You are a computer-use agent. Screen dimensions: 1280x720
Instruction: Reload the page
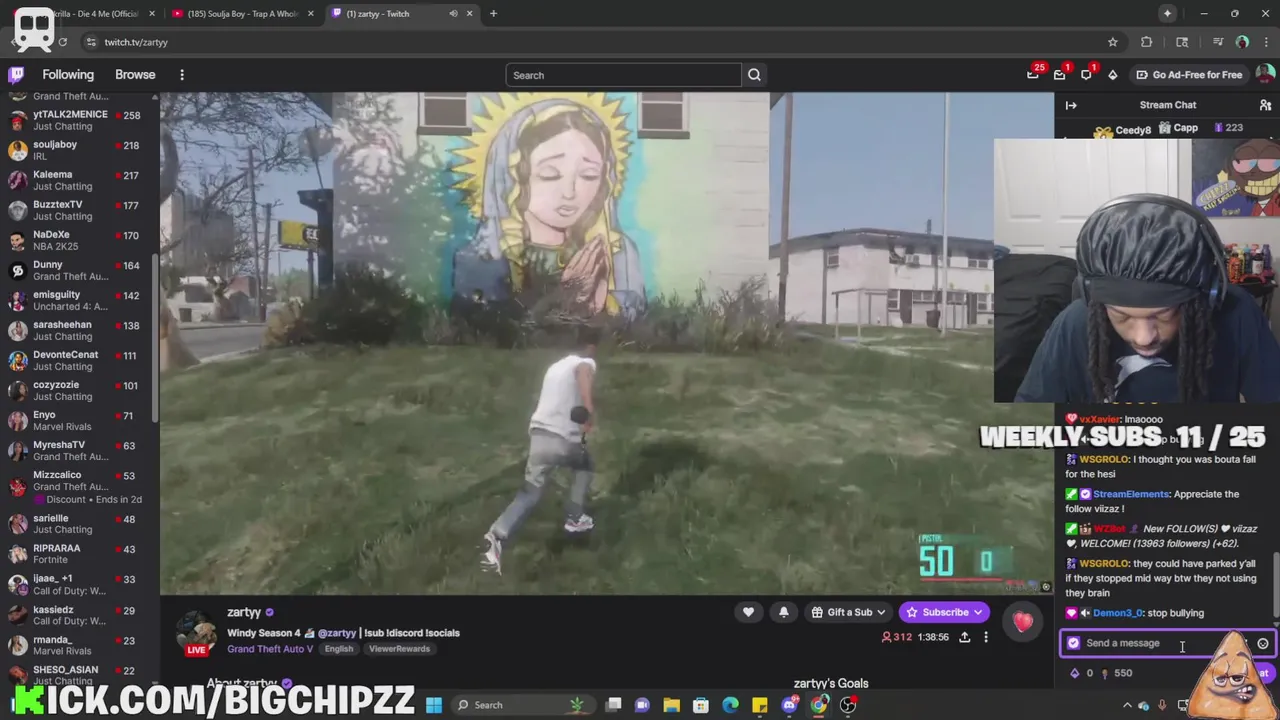coord(62,42)
